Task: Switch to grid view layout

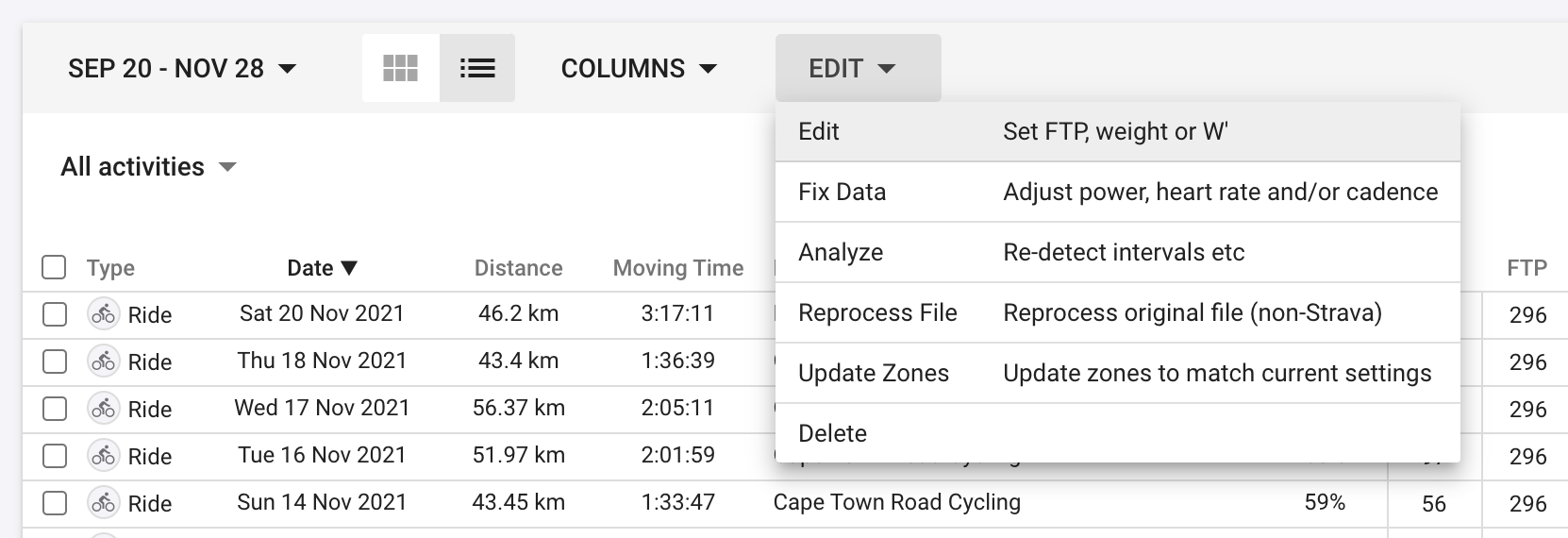Action: point(400,68)
